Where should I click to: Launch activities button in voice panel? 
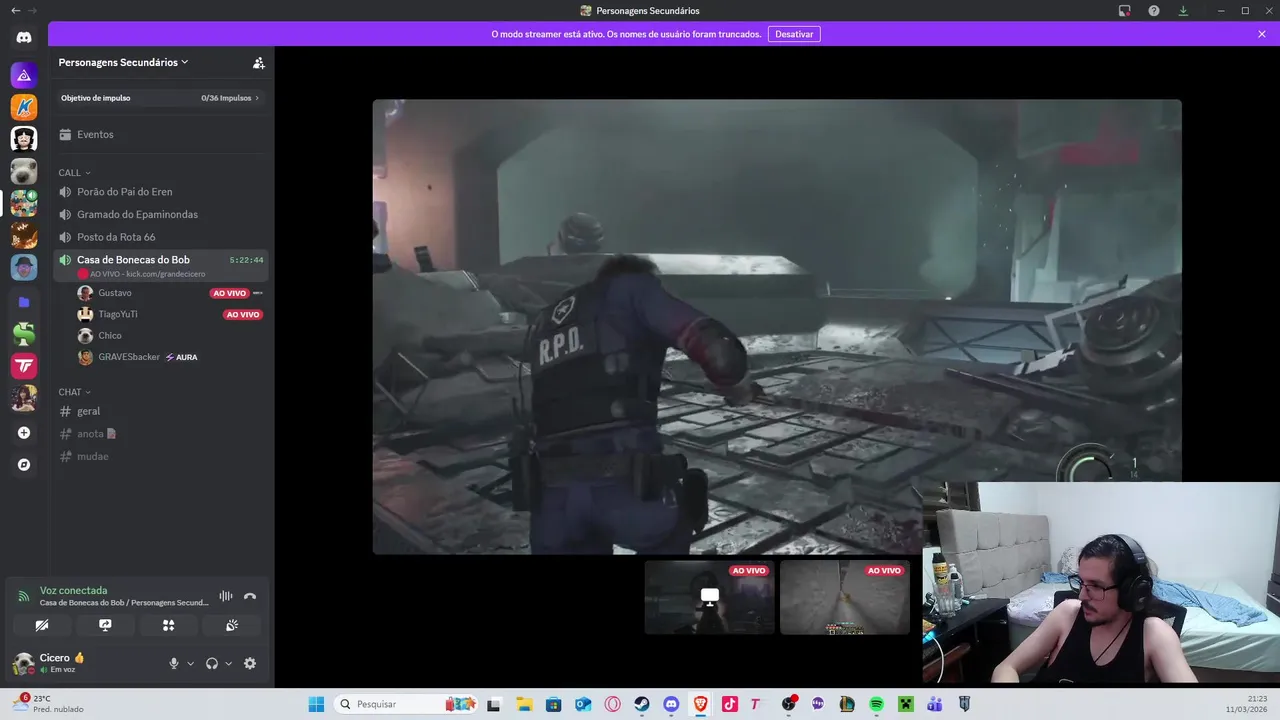pyautogui.click(x=168, y=625)
